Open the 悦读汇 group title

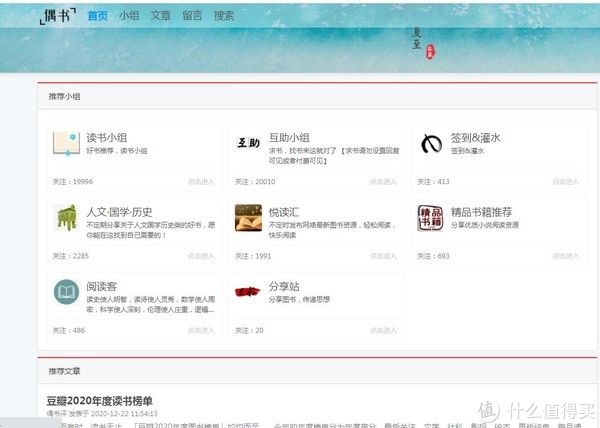[284, 212]
